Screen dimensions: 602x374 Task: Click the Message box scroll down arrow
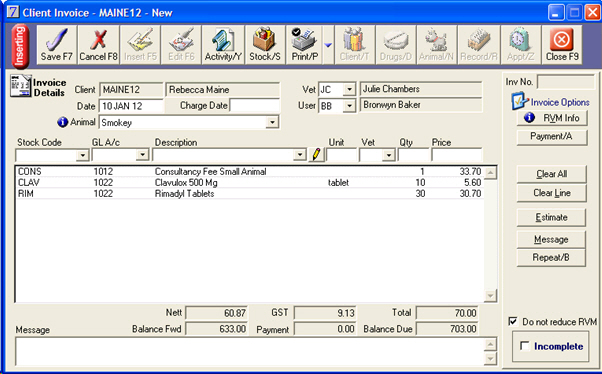(491, 359)
